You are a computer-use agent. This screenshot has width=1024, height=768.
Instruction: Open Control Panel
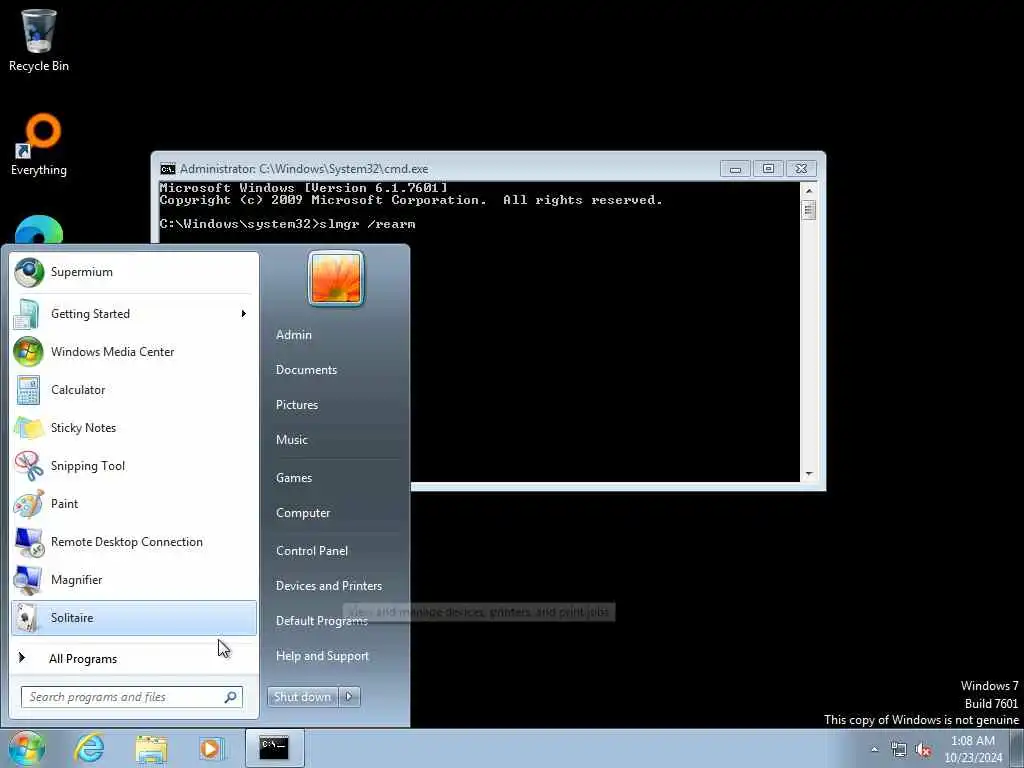tap(312, 551)
